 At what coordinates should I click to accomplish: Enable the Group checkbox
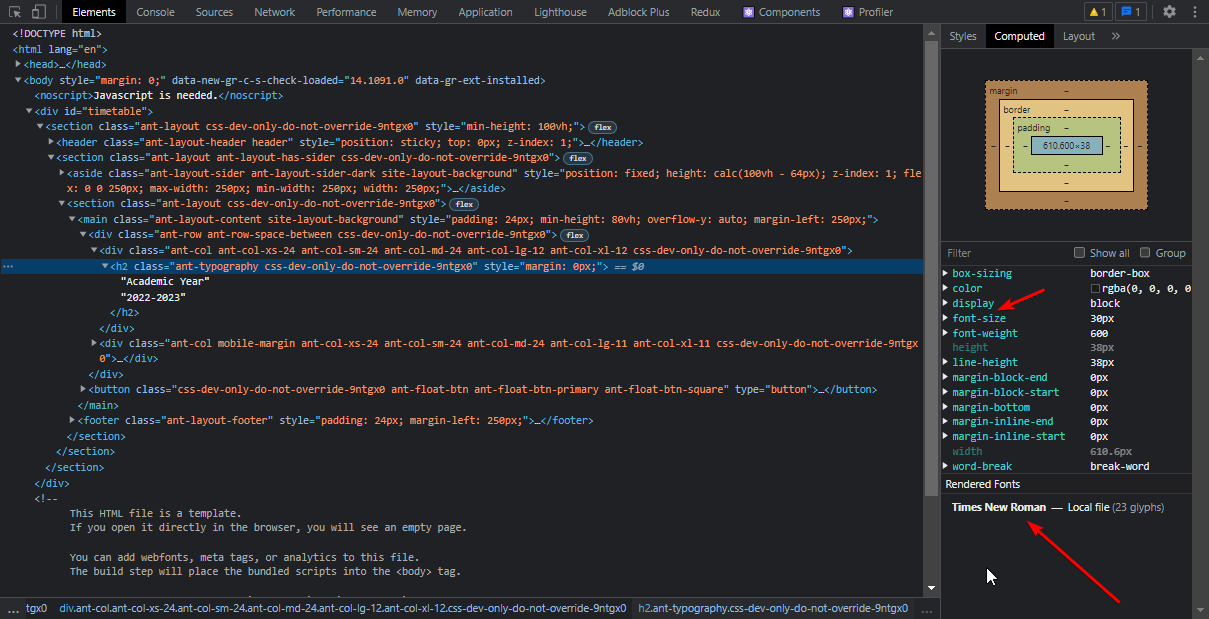[x=1146, y=253]
